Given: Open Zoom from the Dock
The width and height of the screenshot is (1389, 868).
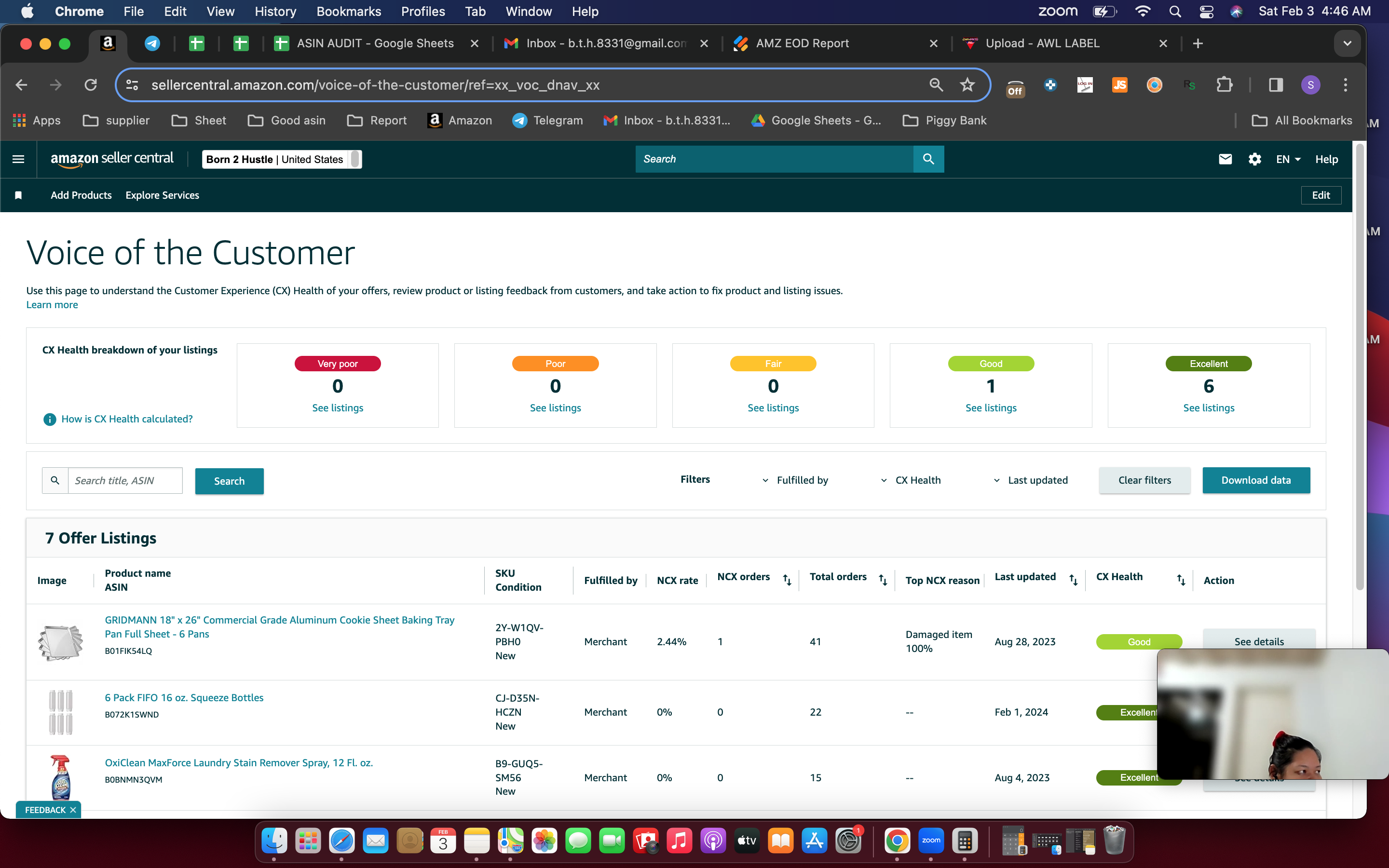Looking at the screenshot, I should pos(930,841).
